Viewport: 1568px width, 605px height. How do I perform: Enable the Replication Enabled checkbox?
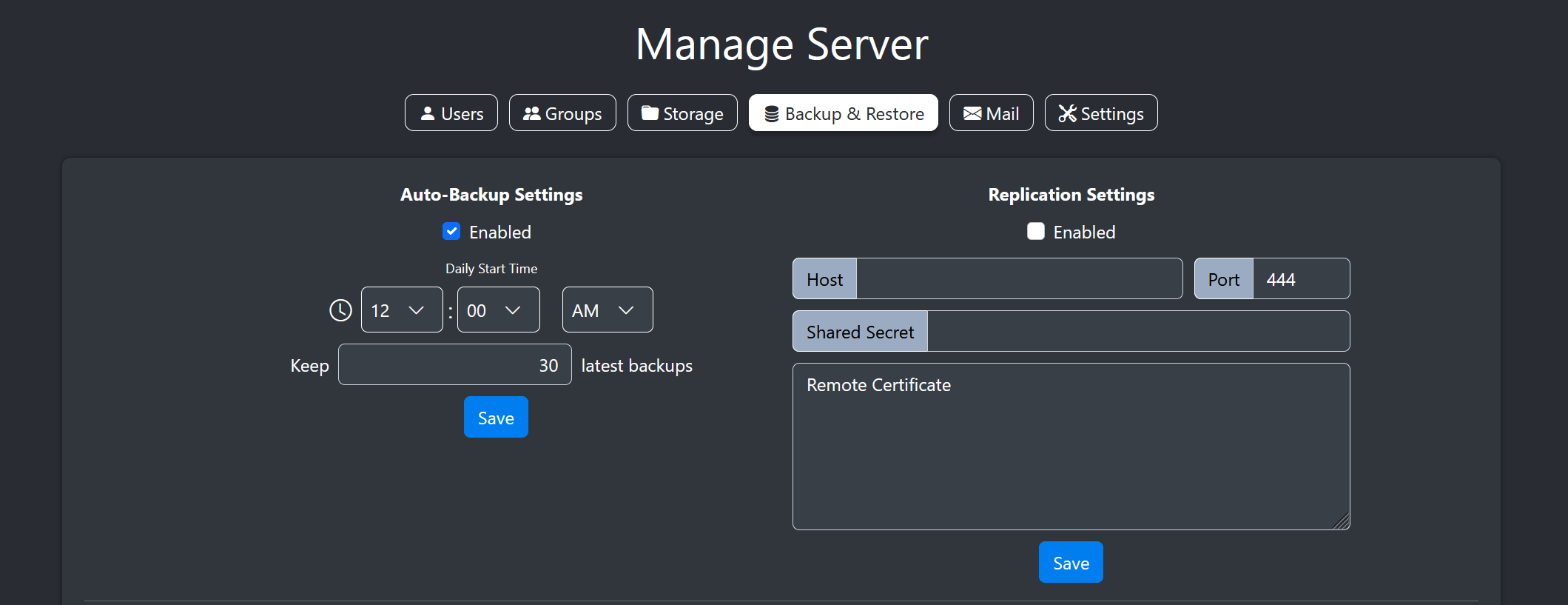point(1036,231)
